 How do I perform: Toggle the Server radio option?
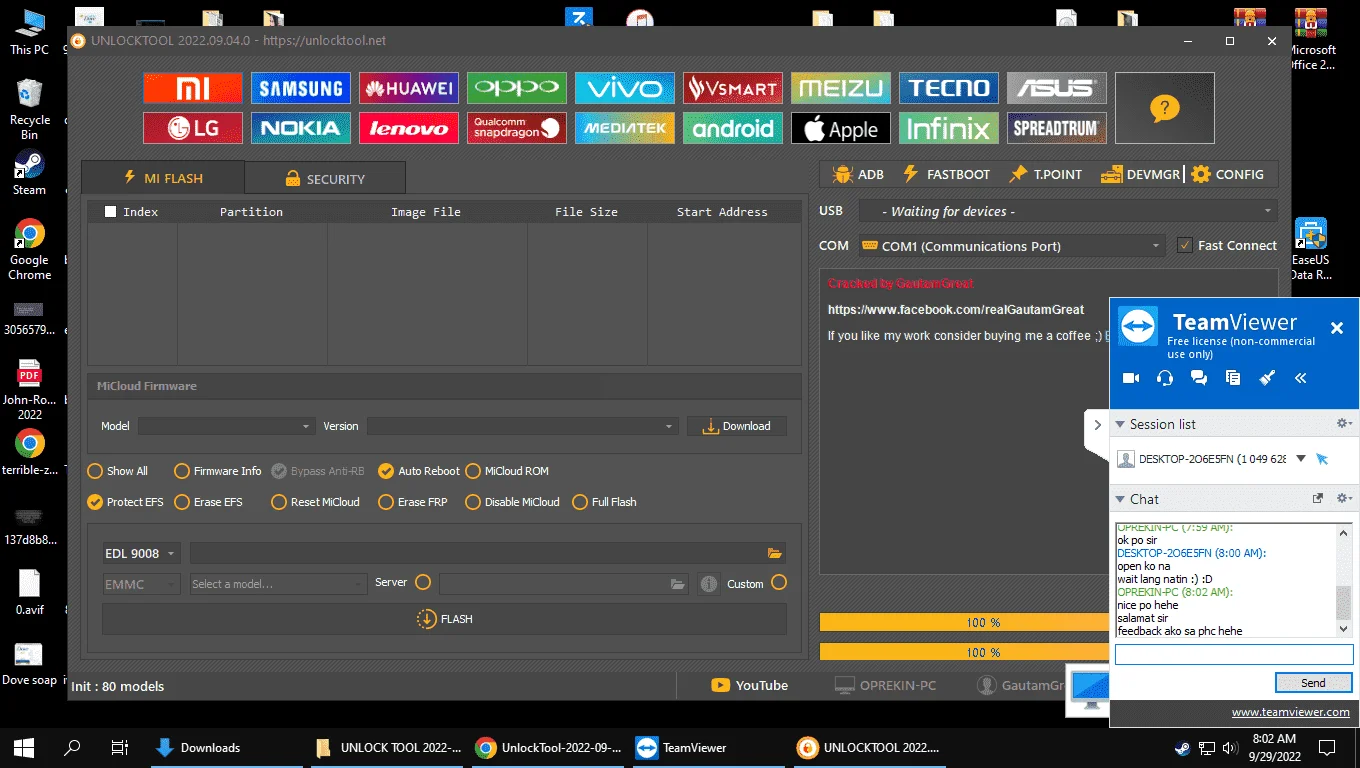point(423,582)
